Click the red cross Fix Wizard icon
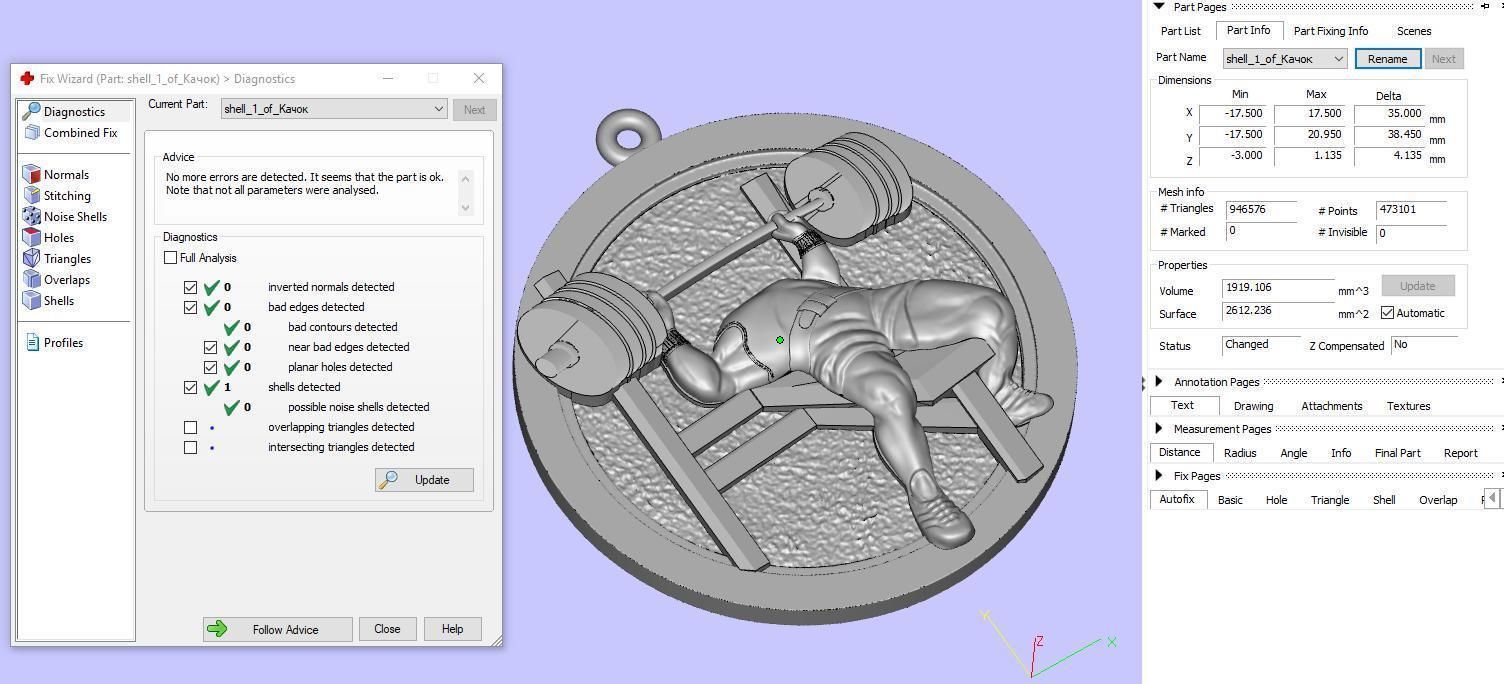 point(27,79)
